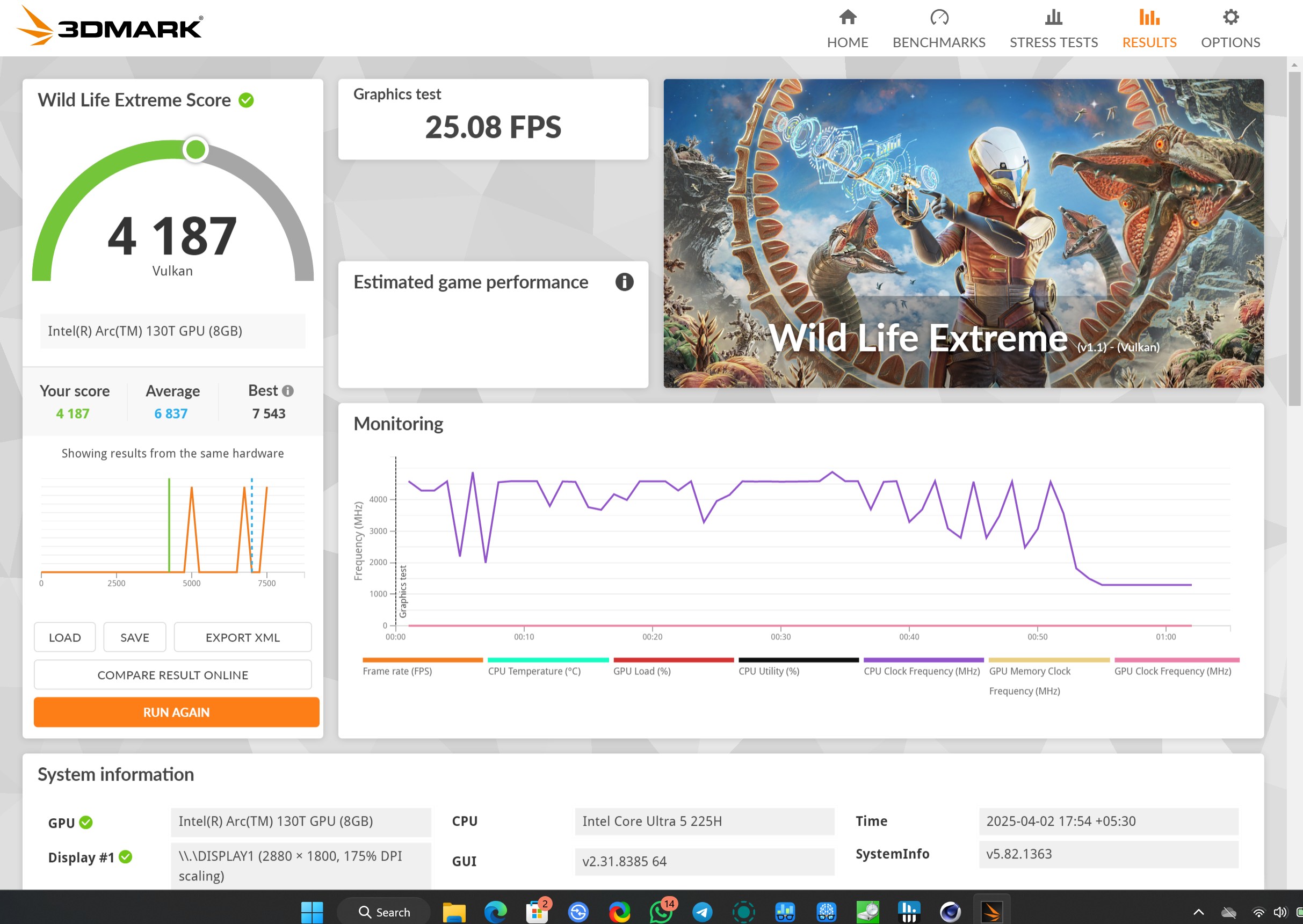
Task: Click COMPARE RESULT ONLINE
Action: pos(172,675)
